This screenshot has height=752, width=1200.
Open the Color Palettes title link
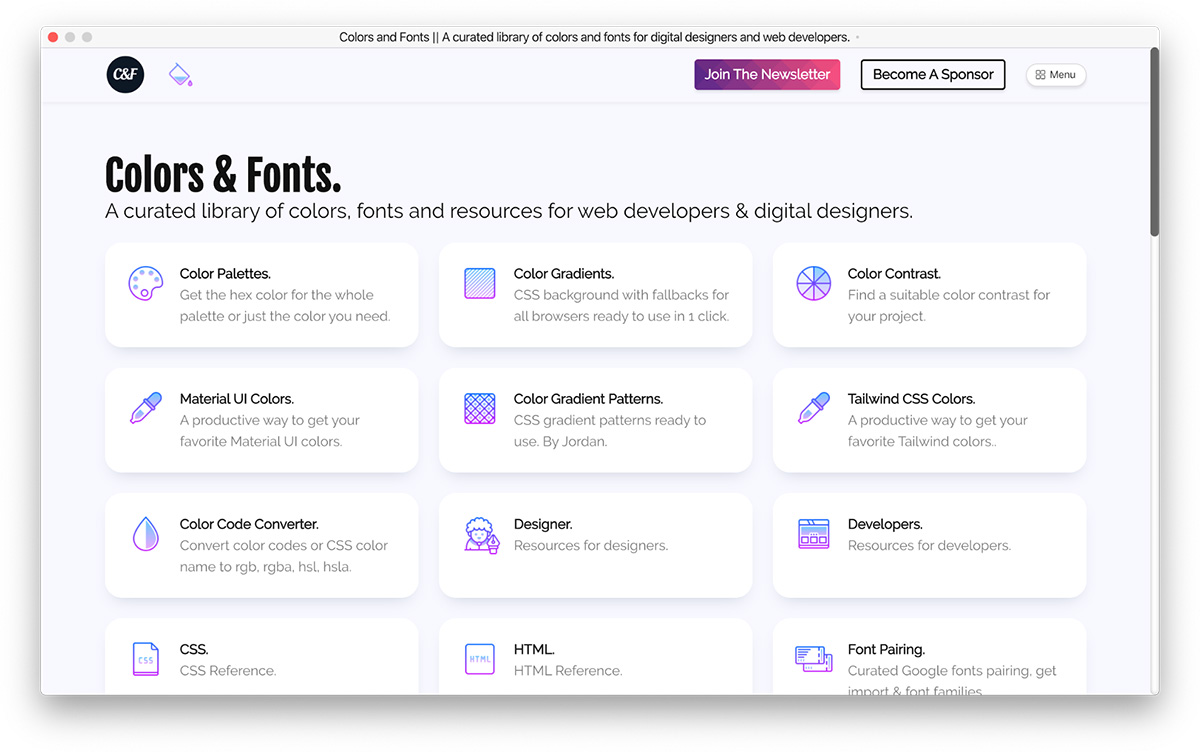[x=225, y=274]
